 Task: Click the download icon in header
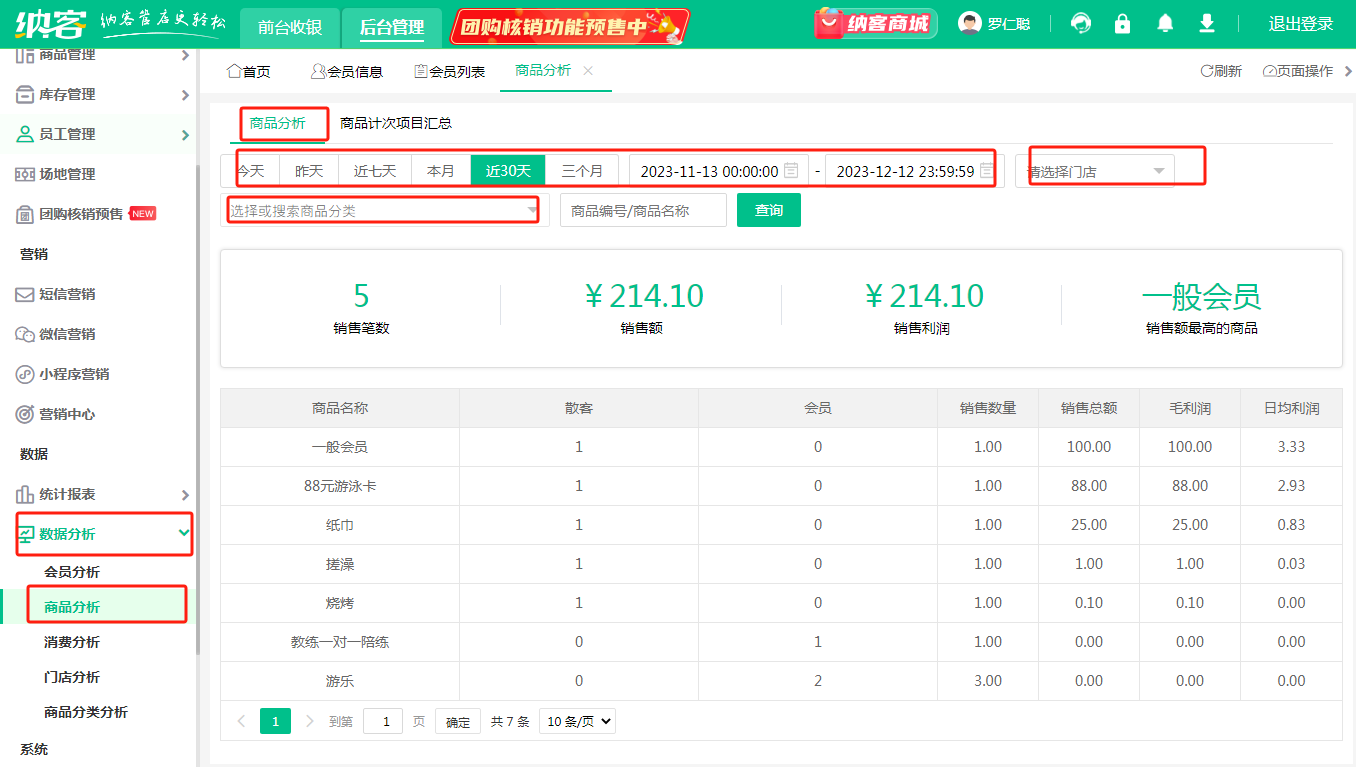(x=1207, y=24)
